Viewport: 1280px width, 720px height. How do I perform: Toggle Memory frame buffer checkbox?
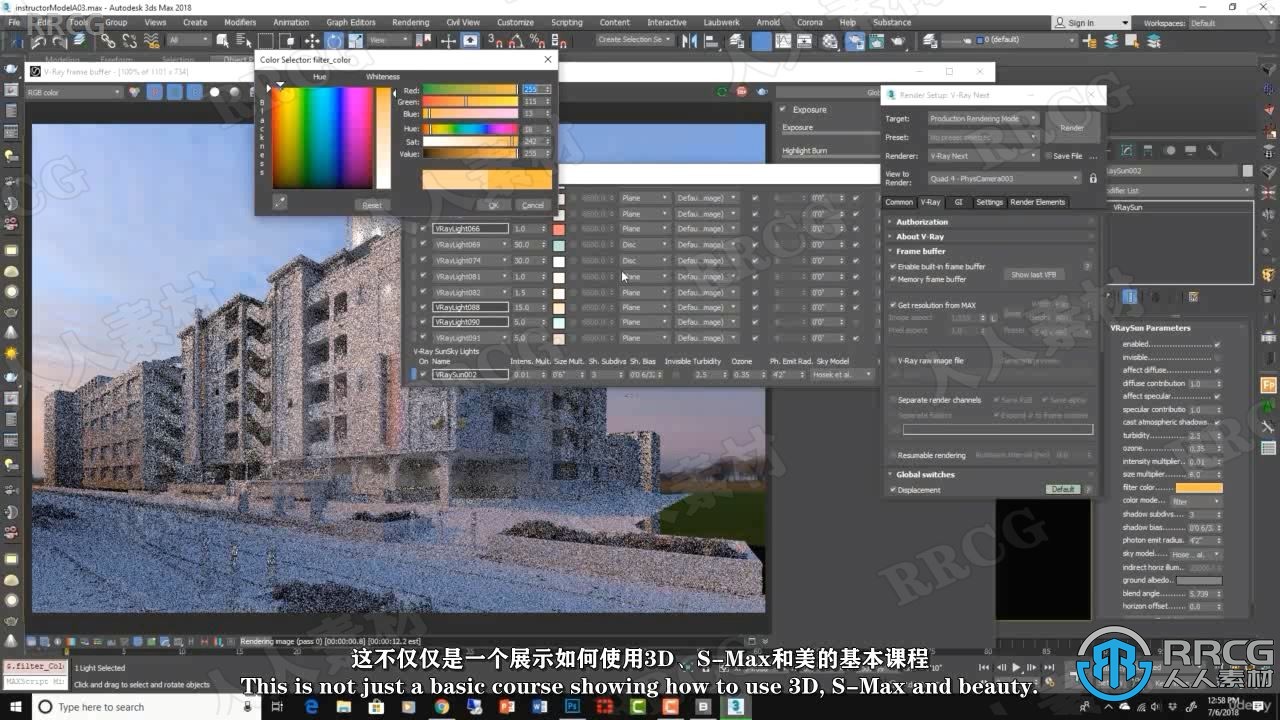coord(893,279)
